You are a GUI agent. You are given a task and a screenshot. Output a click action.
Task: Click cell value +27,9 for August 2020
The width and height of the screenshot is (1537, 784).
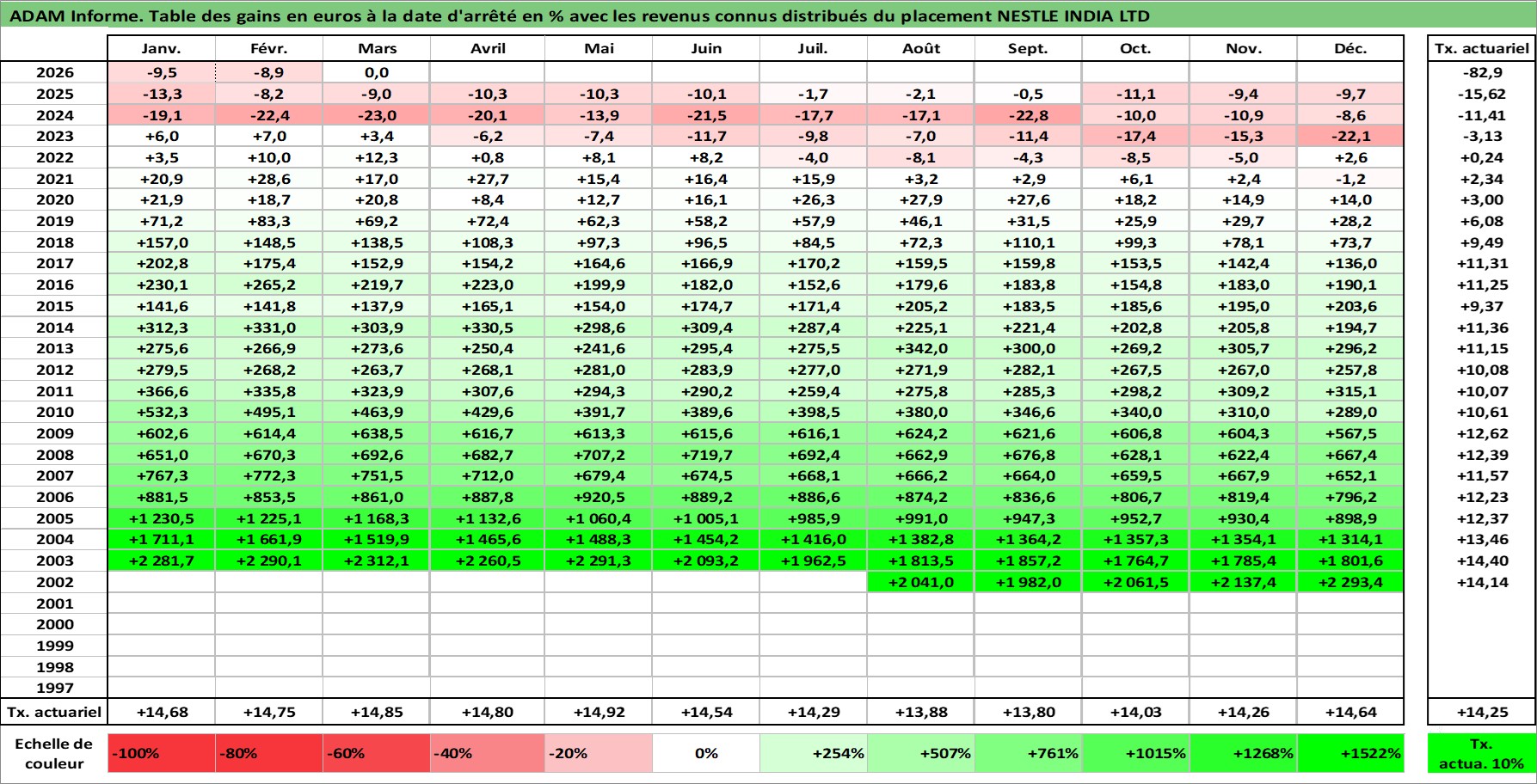921,199
